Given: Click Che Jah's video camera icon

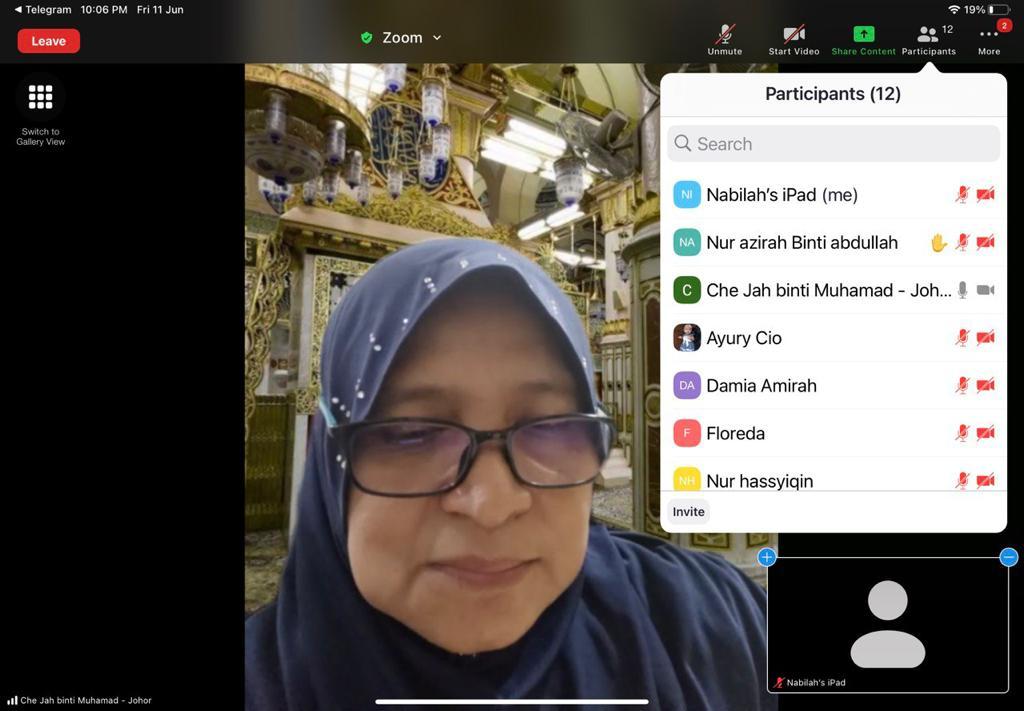Looking at the screenshot, I should point(985,290).
